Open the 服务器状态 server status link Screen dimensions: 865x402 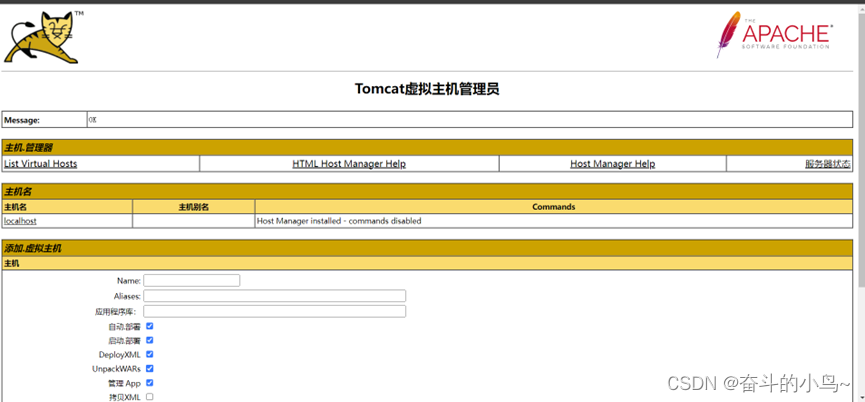(827, 164)
